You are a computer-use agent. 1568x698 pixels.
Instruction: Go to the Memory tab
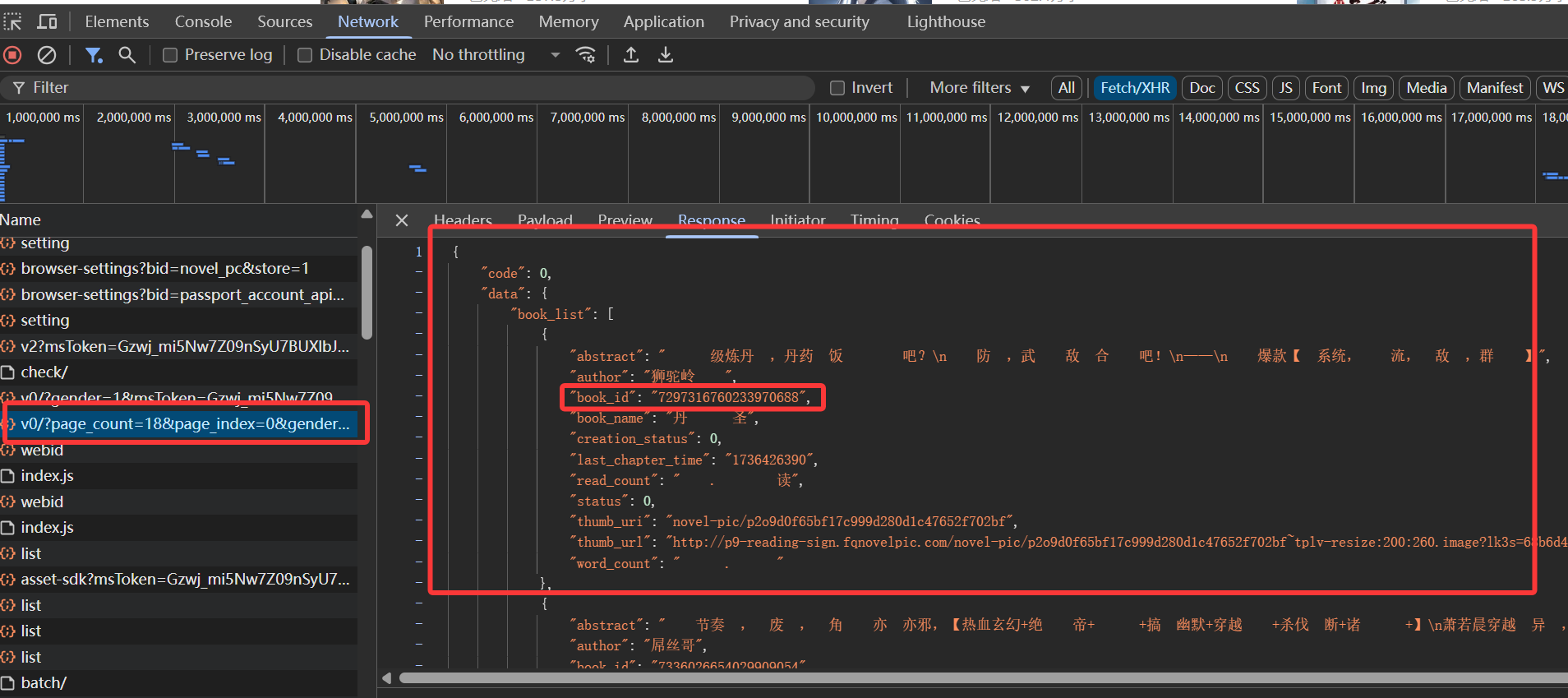569,21
